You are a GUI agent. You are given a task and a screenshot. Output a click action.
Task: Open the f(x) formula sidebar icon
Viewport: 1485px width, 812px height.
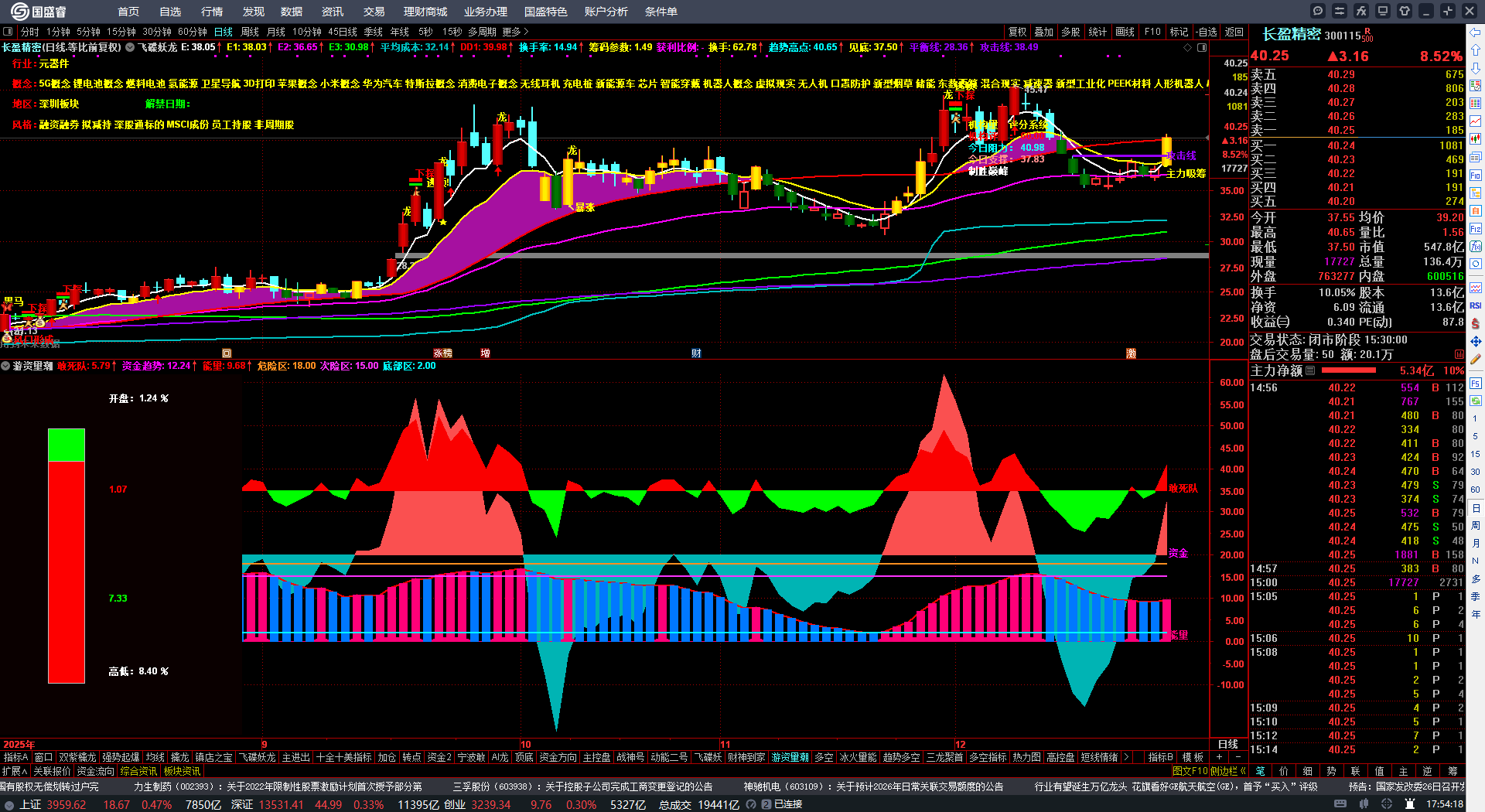[x=1476, y=246]
